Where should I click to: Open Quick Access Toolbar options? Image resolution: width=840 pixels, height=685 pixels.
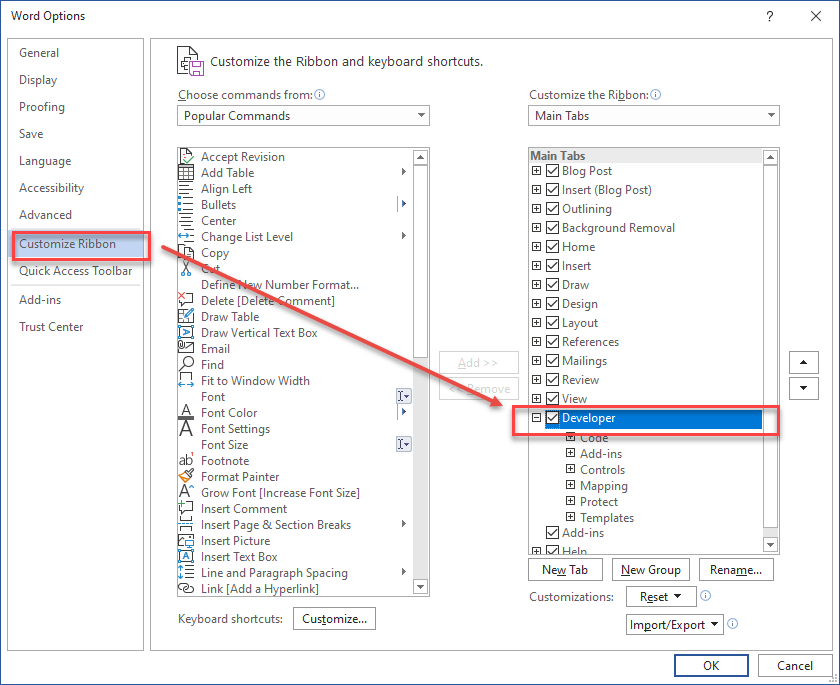coord(76,271)
